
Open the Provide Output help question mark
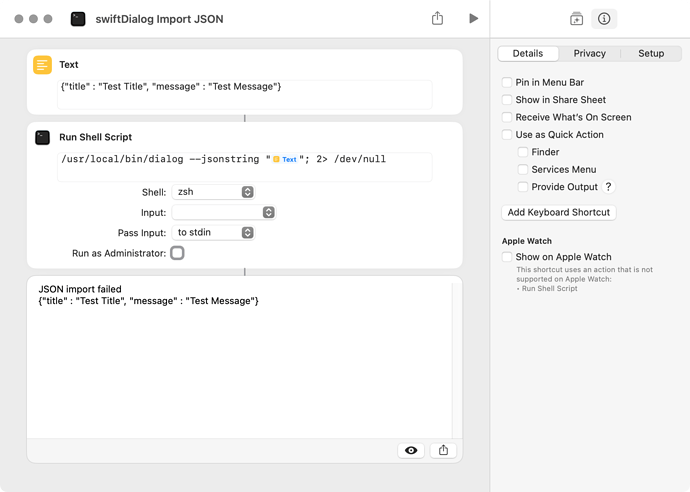point(608,187)
